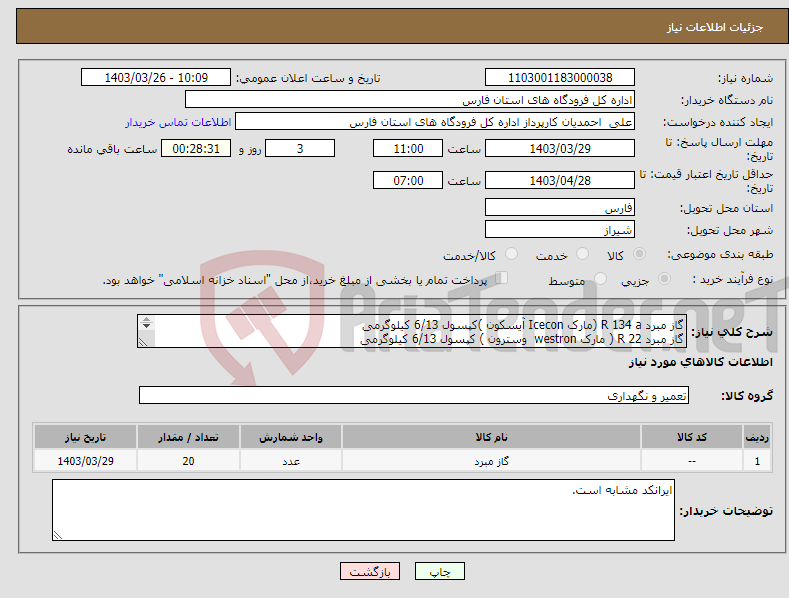
Task: Click the row number cell 1
Action: [x=757, y=461]
